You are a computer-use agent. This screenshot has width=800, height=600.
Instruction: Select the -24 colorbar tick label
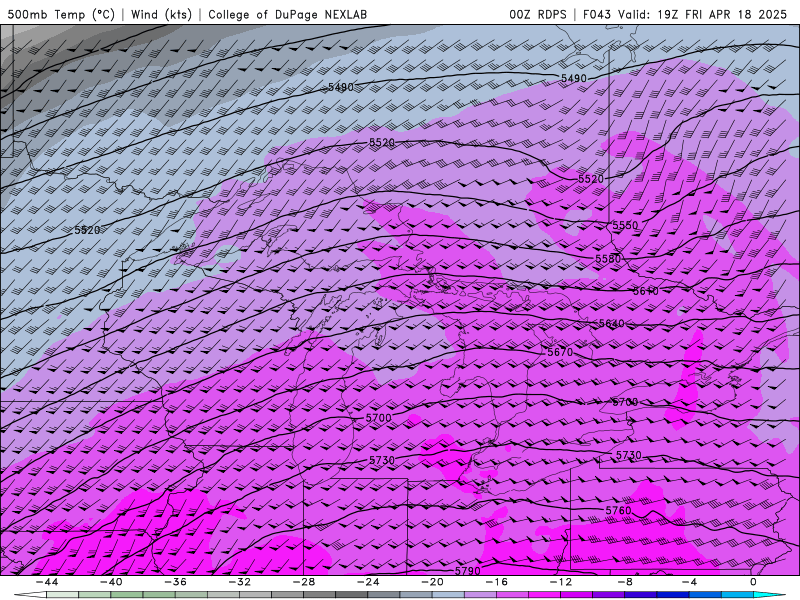368,582
